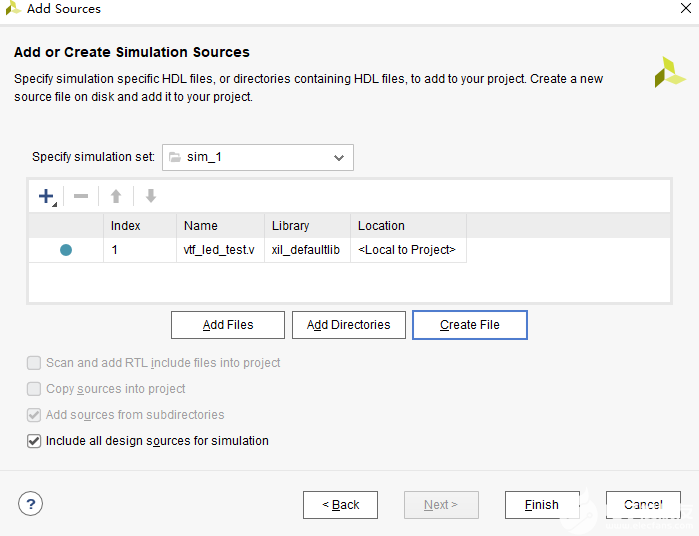Click the blue status dot for vtf_led_test.v
The image size is (699, 536).
click(x=66, y=250)
